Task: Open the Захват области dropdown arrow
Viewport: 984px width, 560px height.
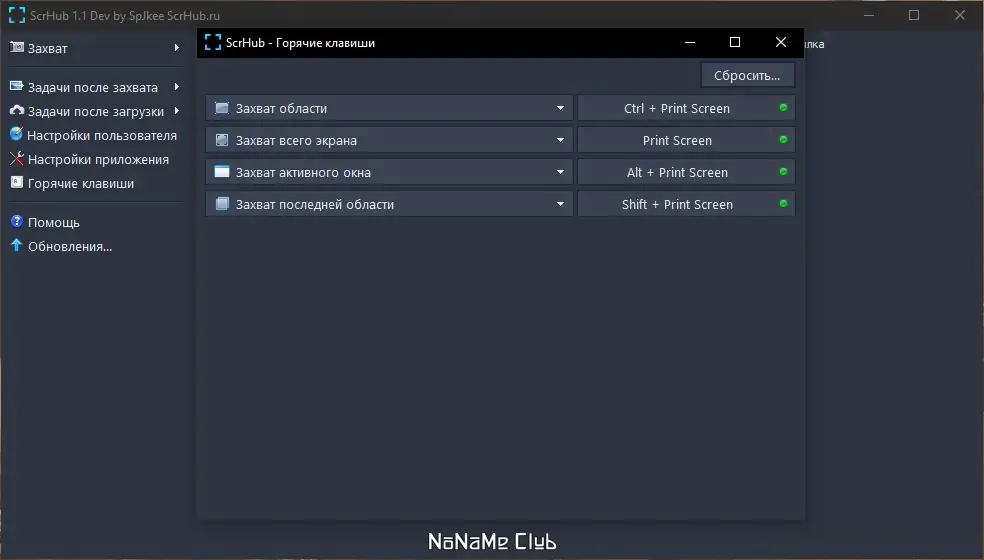Action: pyautogui.click(x=560, y=108)
